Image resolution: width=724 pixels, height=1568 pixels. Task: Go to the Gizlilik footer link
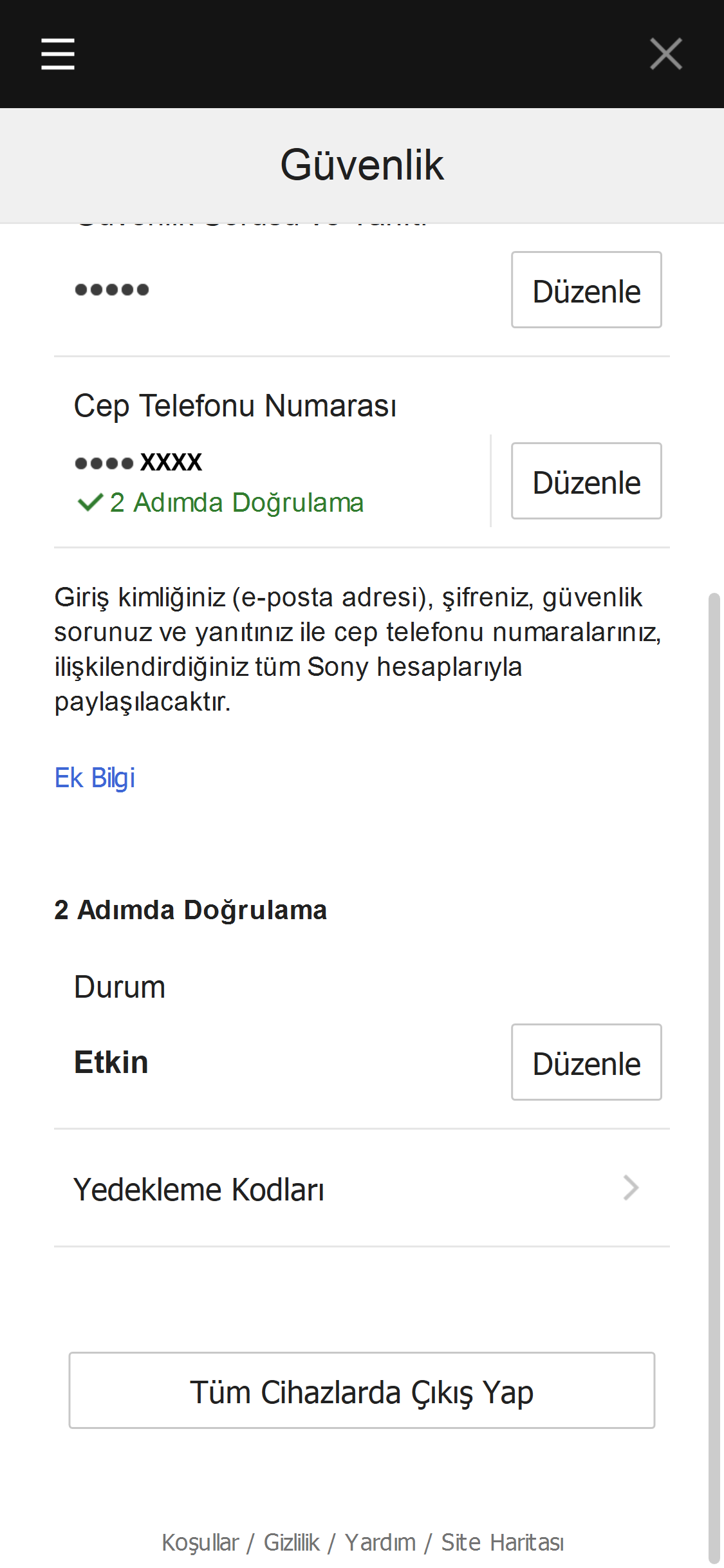click(292, 1542)
